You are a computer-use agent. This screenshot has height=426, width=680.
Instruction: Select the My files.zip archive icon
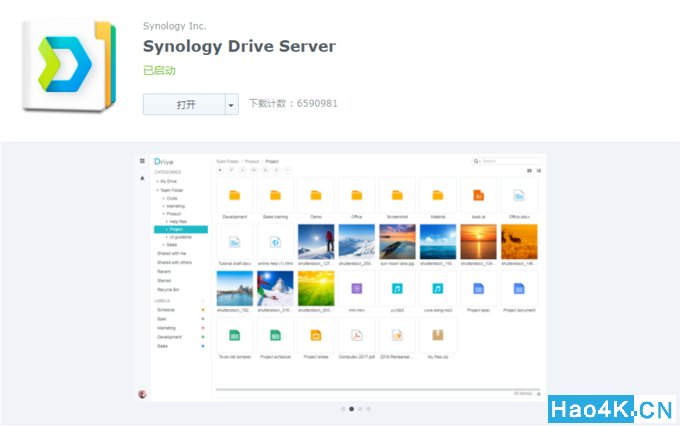pos(438,335)
